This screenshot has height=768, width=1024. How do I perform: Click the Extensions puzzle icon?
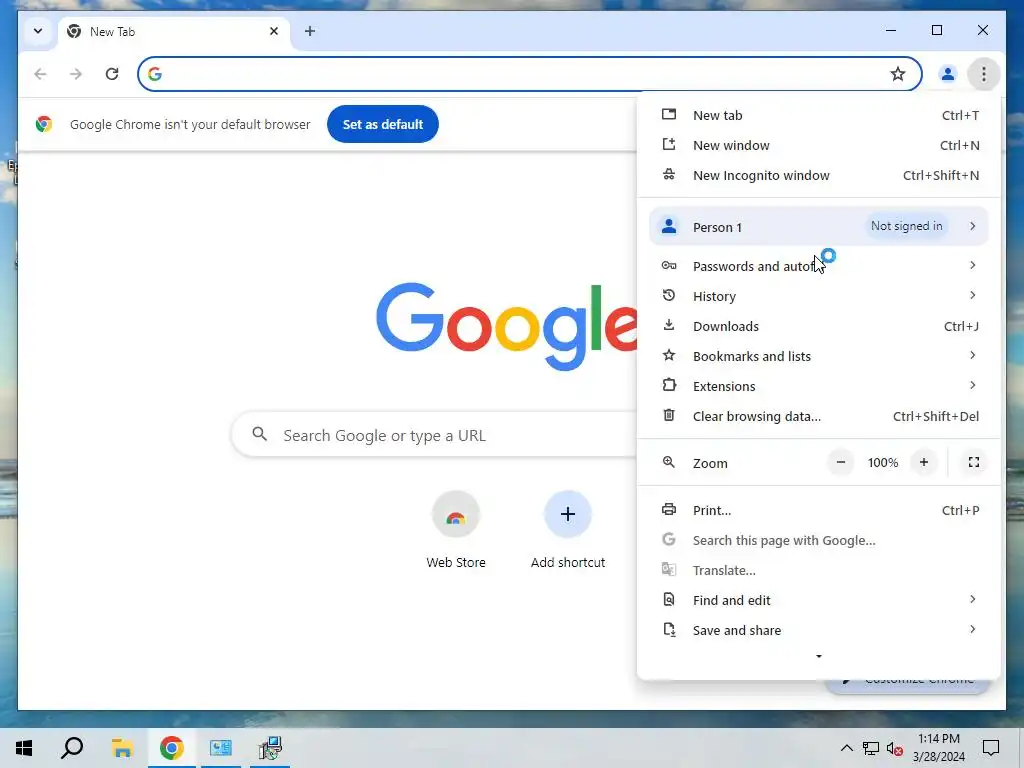click(x=669, y=385)
